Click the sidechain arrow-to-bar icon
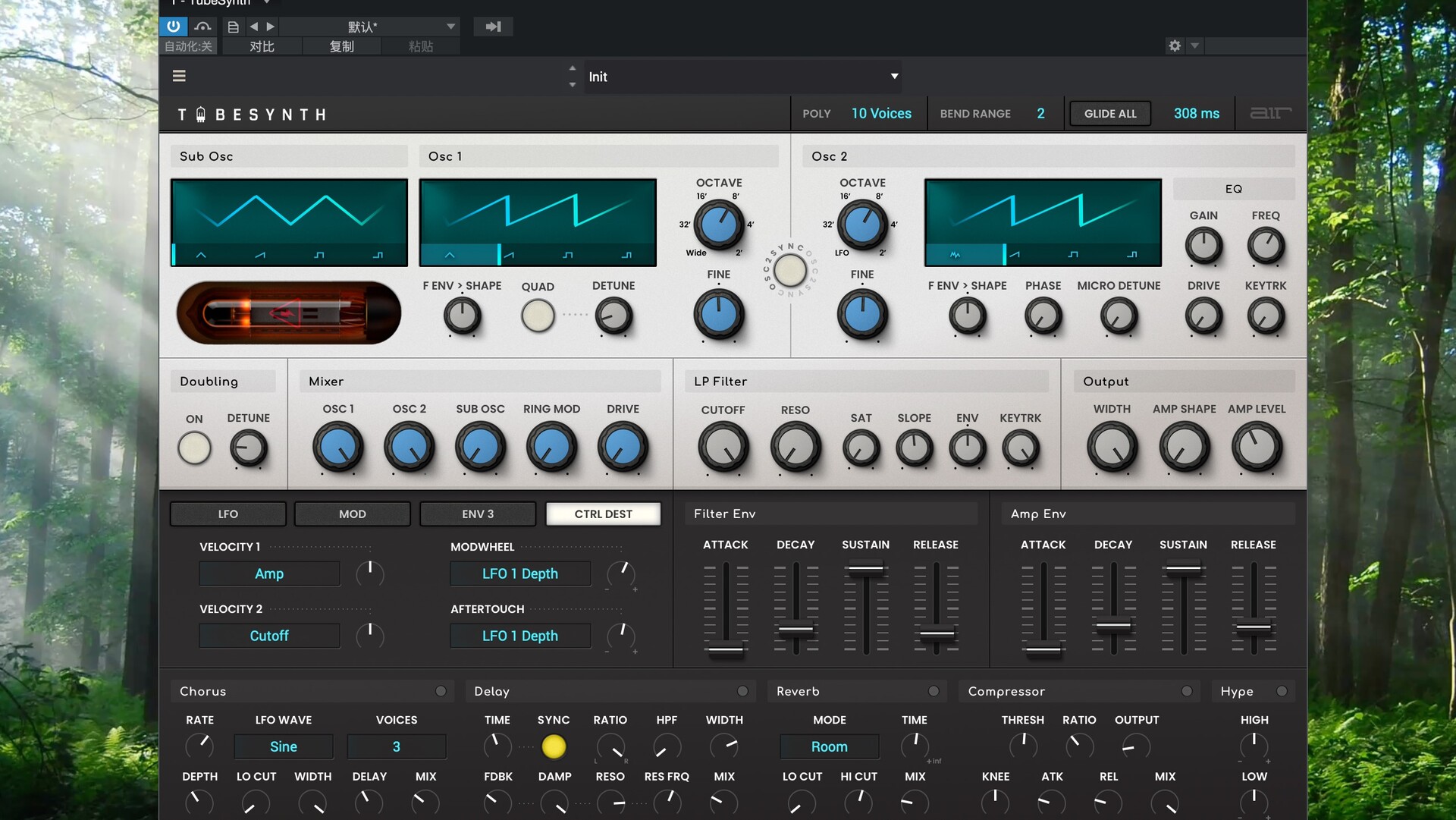 (493, 27)
